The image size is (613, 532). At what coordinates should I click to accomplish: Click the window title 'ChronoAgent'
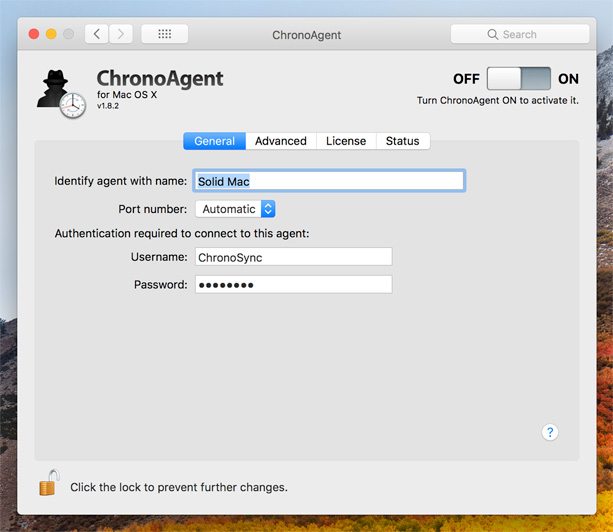(306, 35)
